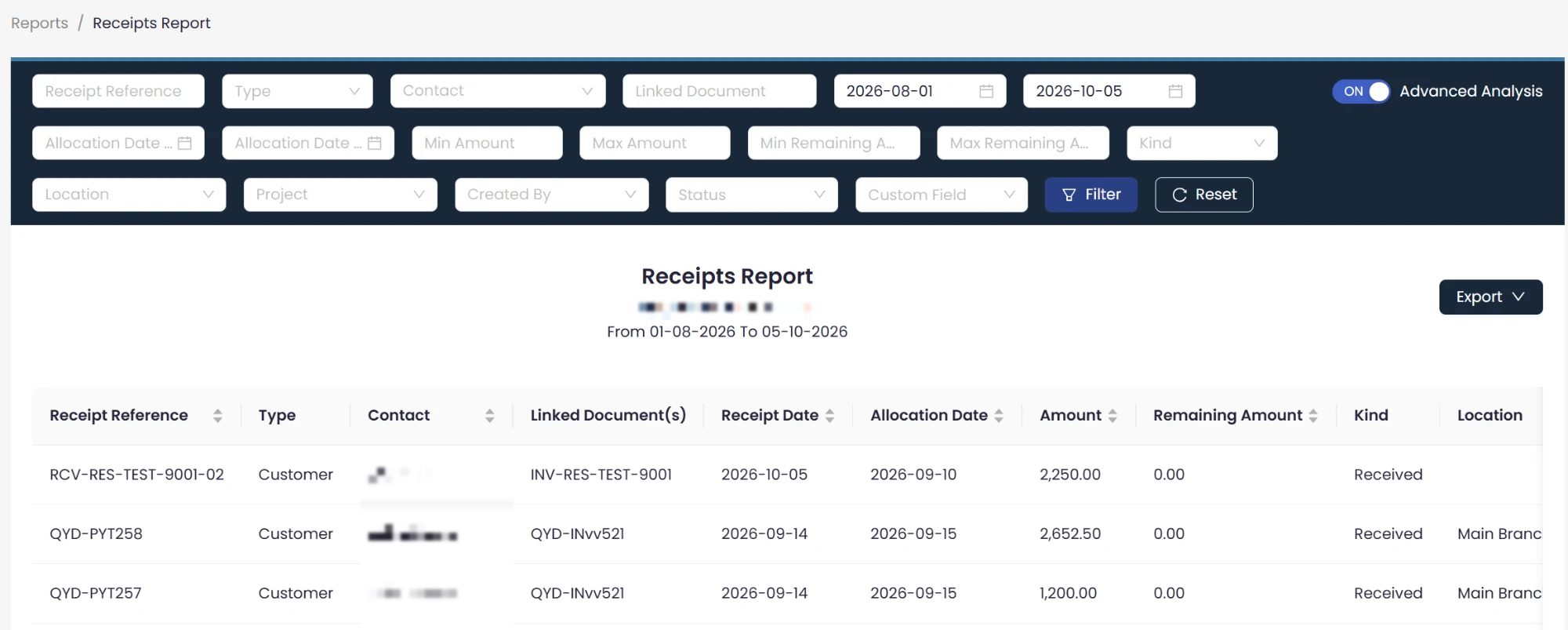This screenshot has height=630, width=1568.
Task: Focus the Receipt Reference input
Action: coord(118,91)
